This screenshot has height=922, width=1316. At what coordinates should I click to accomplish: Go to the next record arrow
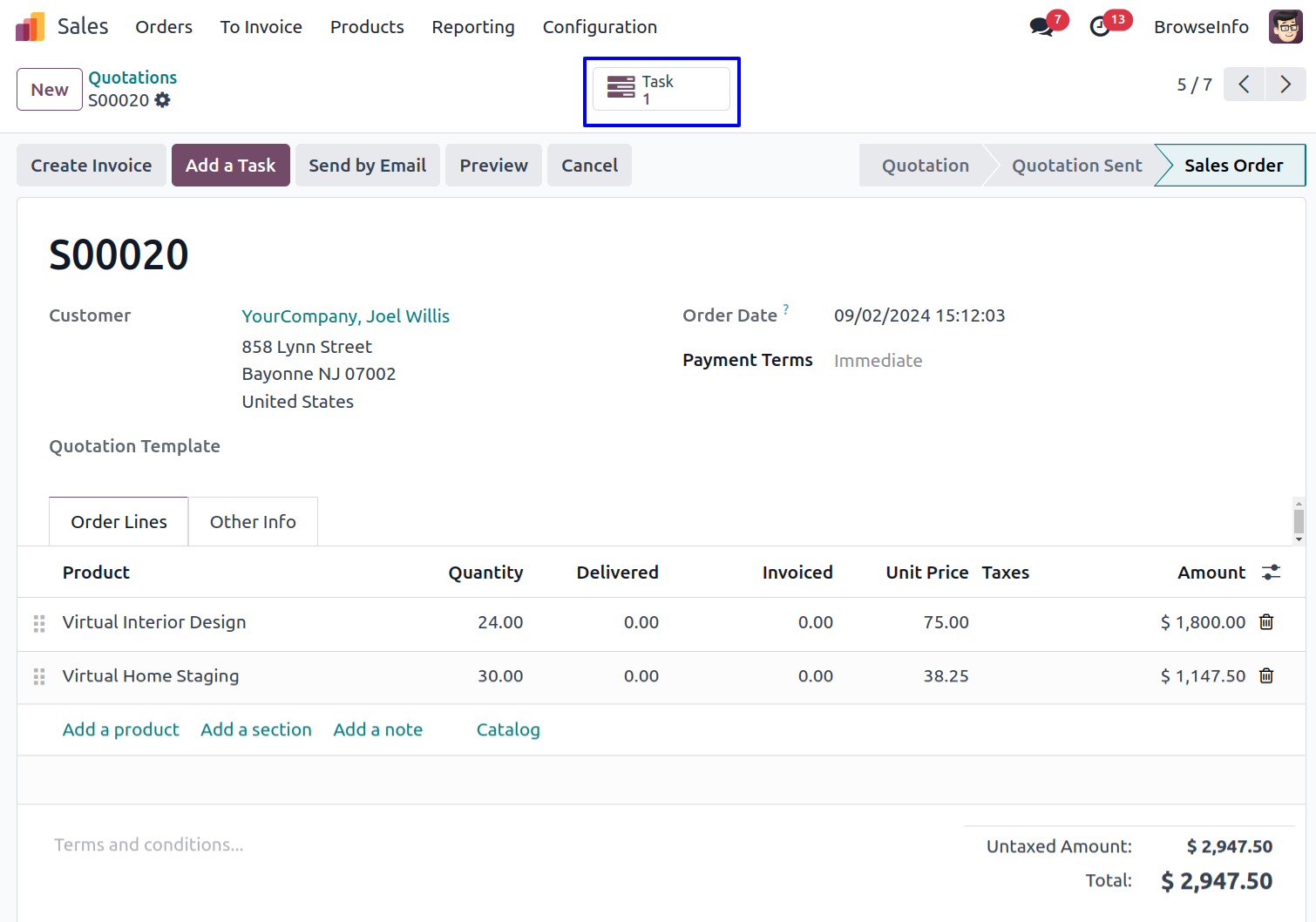click(1285, 85)
